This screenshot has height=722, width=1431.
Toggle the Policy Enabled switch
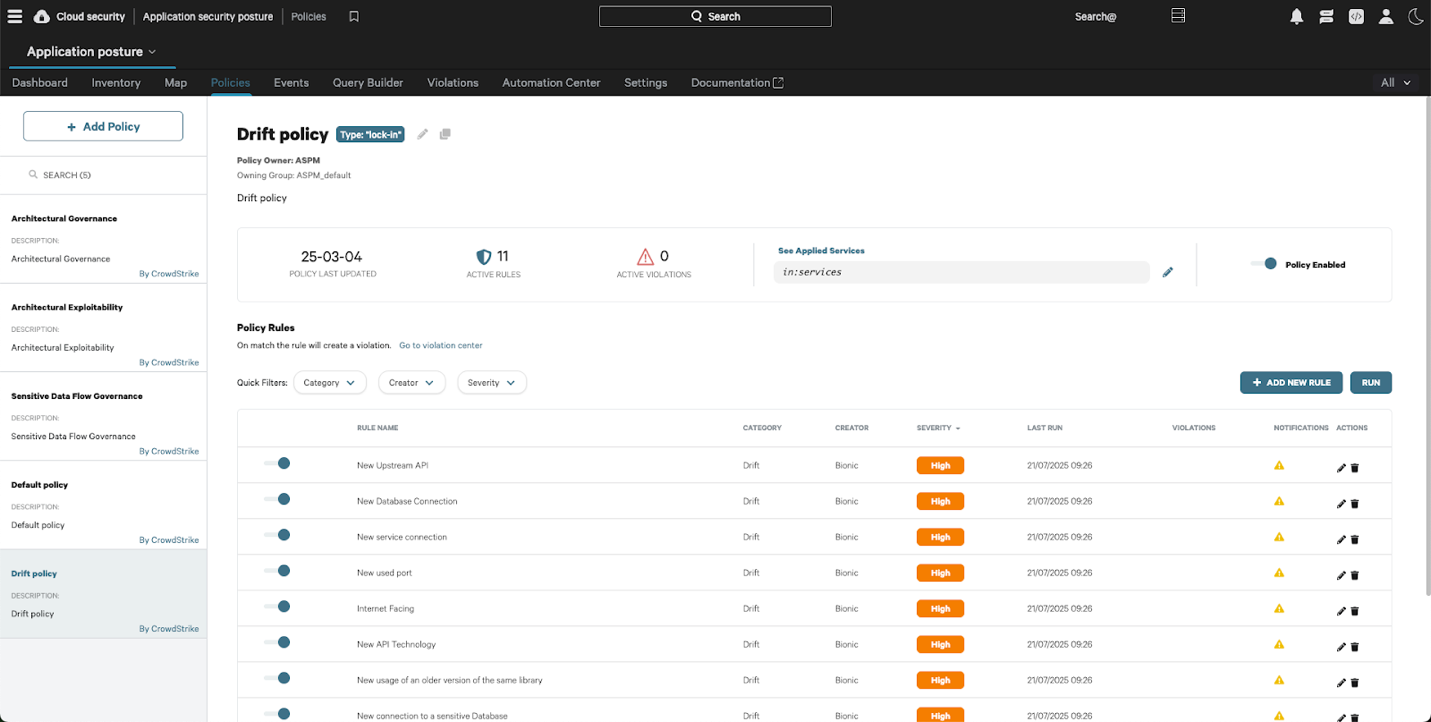pos(1264,264)
